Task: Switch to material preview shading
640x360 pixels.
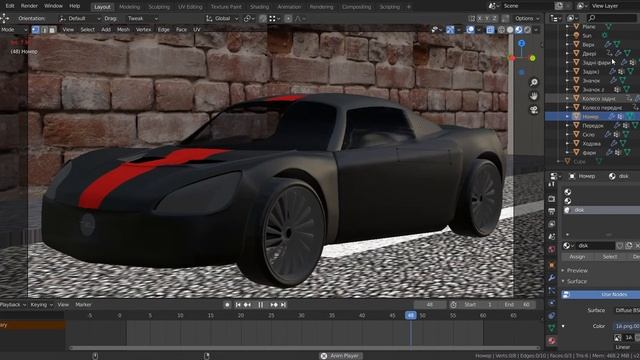Action: coord(519,30)
